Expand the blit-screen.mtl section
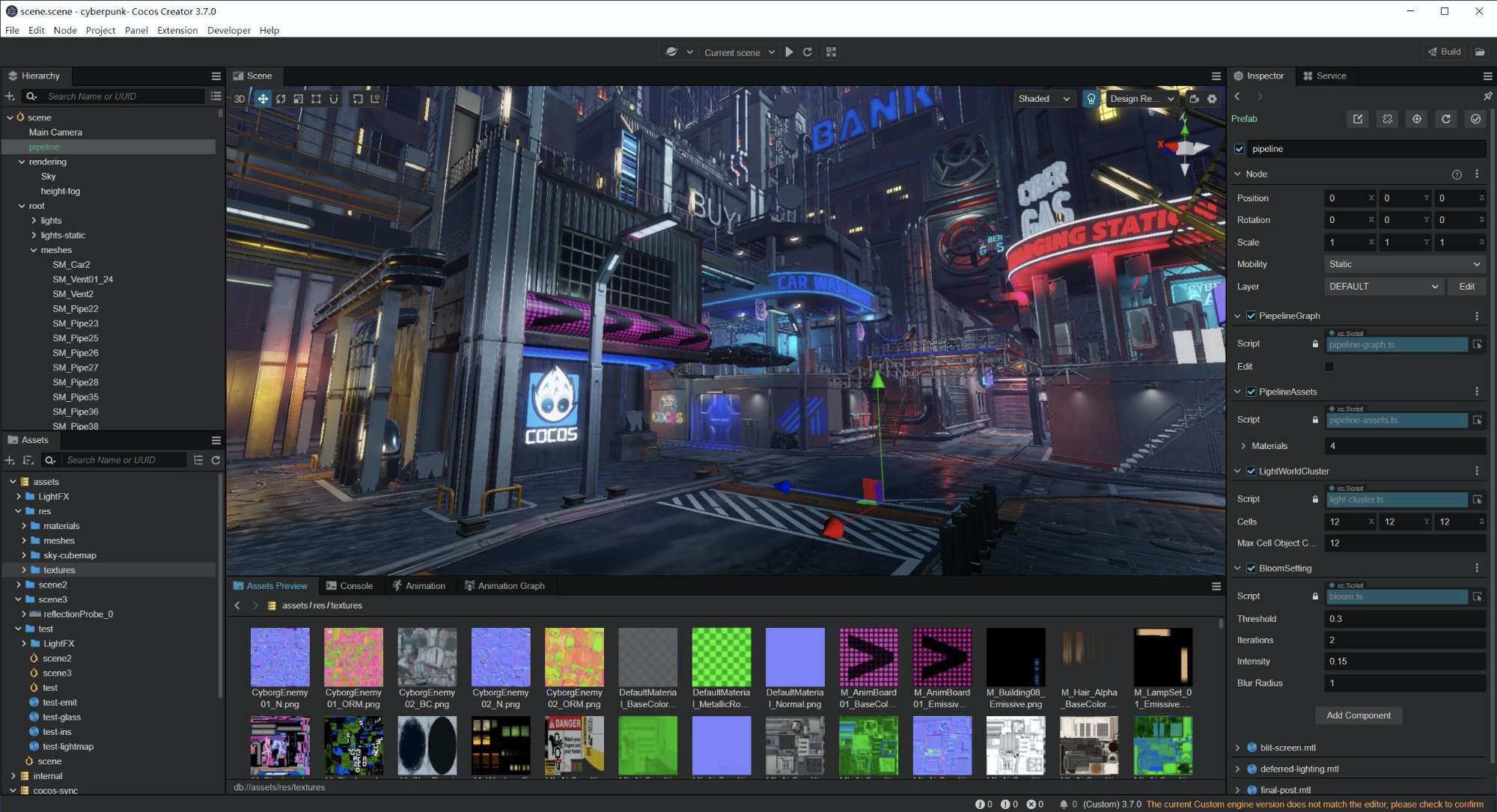The width and height of the screenshot is (1497, 812). [x=1238, y=746]
